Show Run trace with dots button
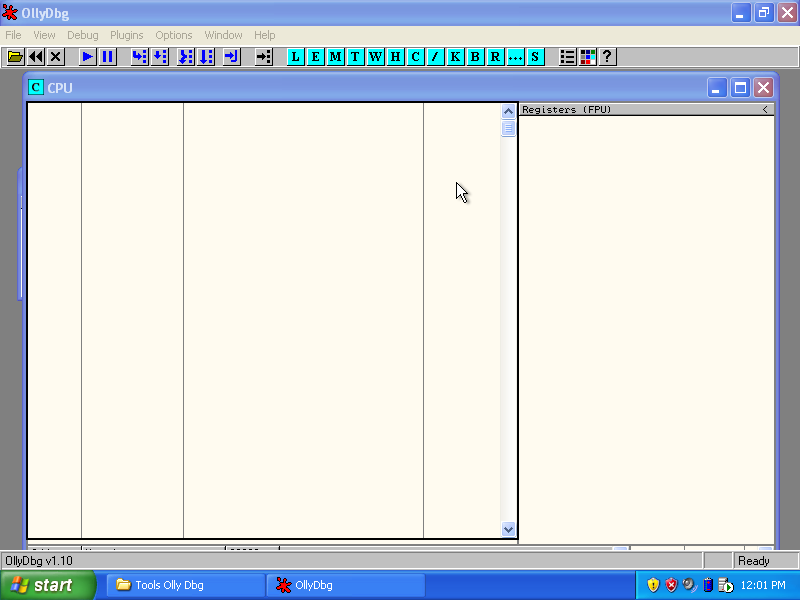The width and height of the screenshot is (800, 600). point(515,57)
